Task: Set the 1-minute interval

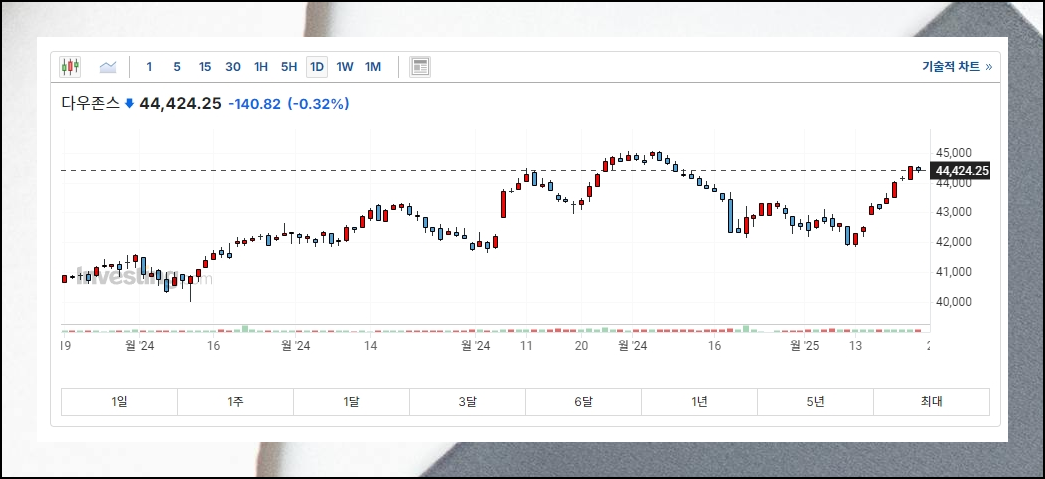Action: coord(149,67)
